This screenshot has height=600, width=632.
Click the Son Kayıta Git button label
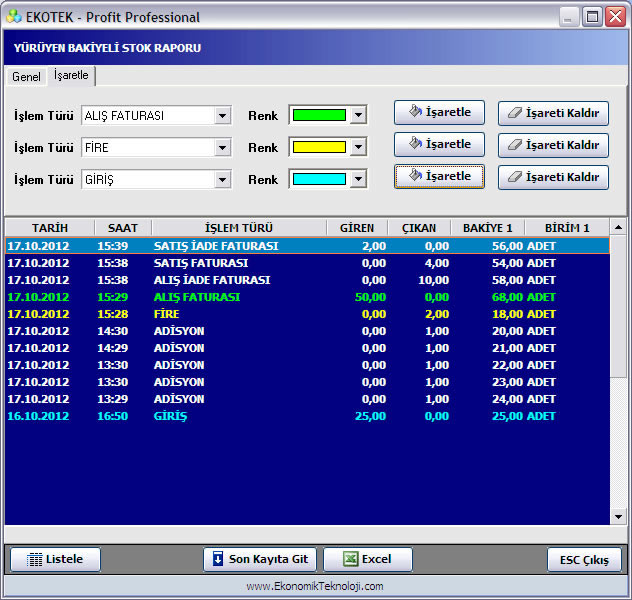click(268, 559)
